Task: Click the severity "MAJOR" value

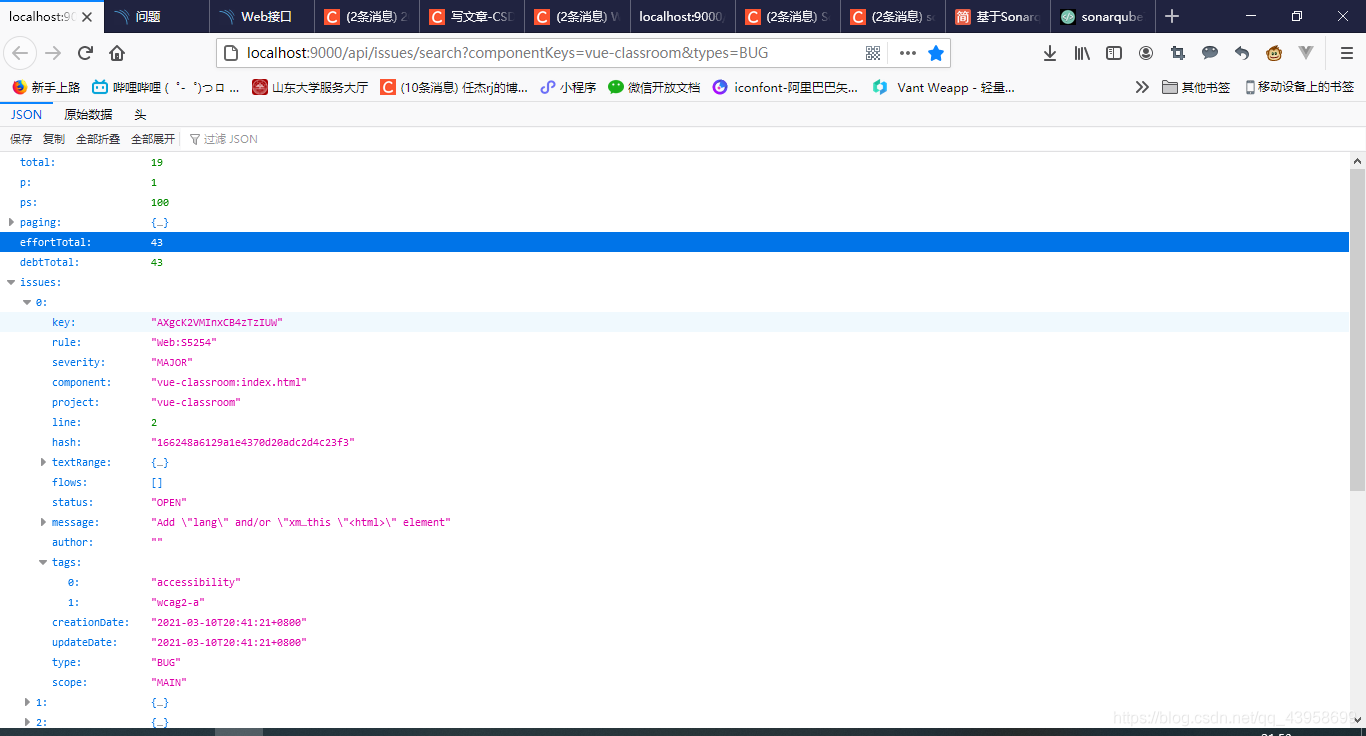Action: 171,362
